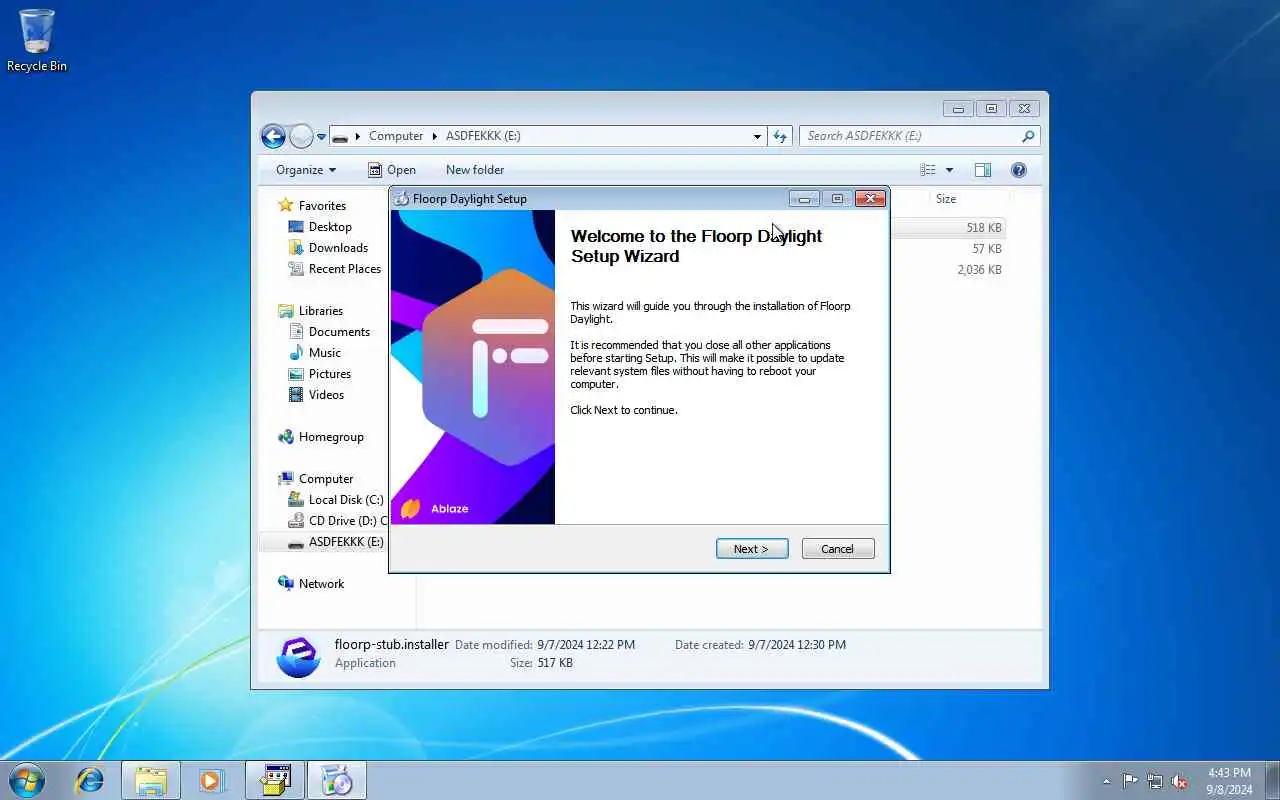Open Explorer help icon
The image size is (1280, 800).
coord(1019,170)
